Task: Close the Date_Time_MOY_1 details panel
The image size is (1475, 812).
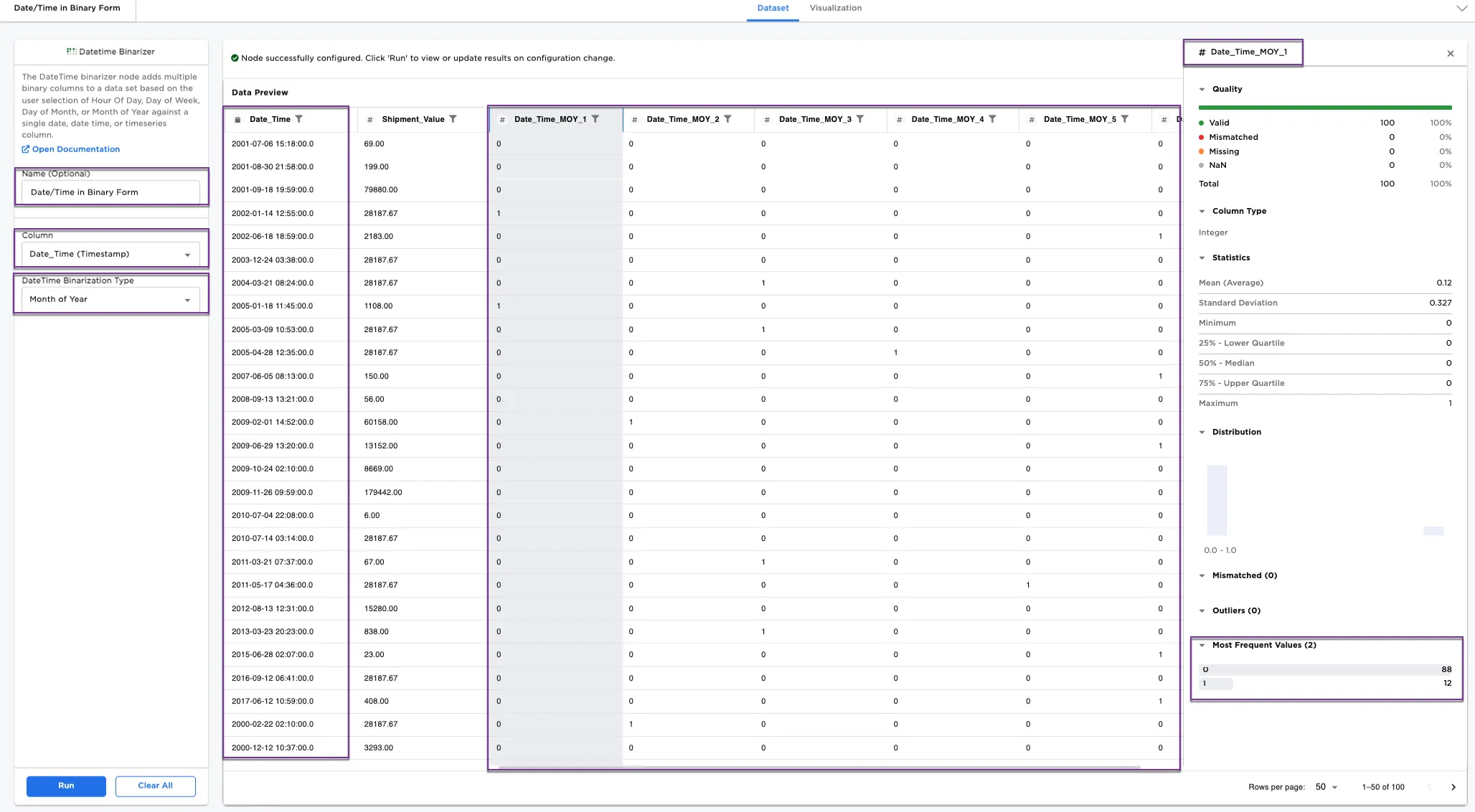Action: tap(1451, 54)
